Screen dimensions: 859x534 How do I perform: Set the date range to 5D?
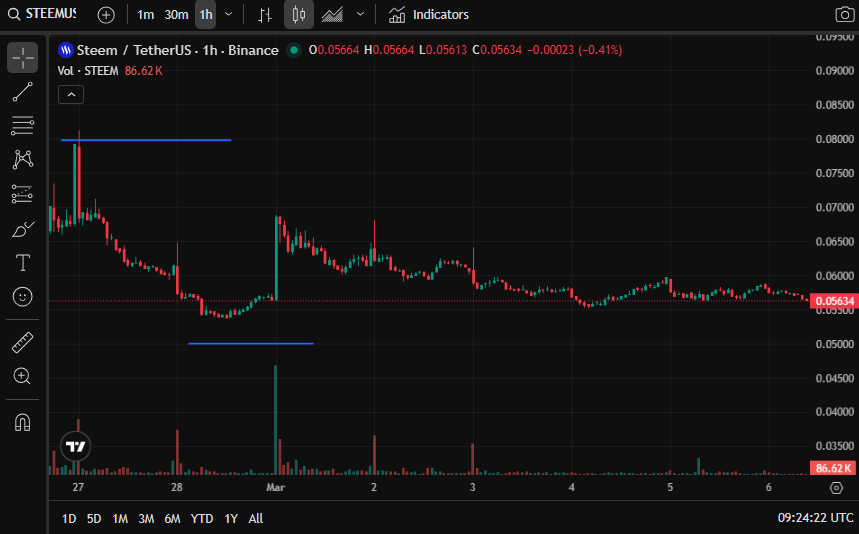pyautogui.click(x=94, y=519)
